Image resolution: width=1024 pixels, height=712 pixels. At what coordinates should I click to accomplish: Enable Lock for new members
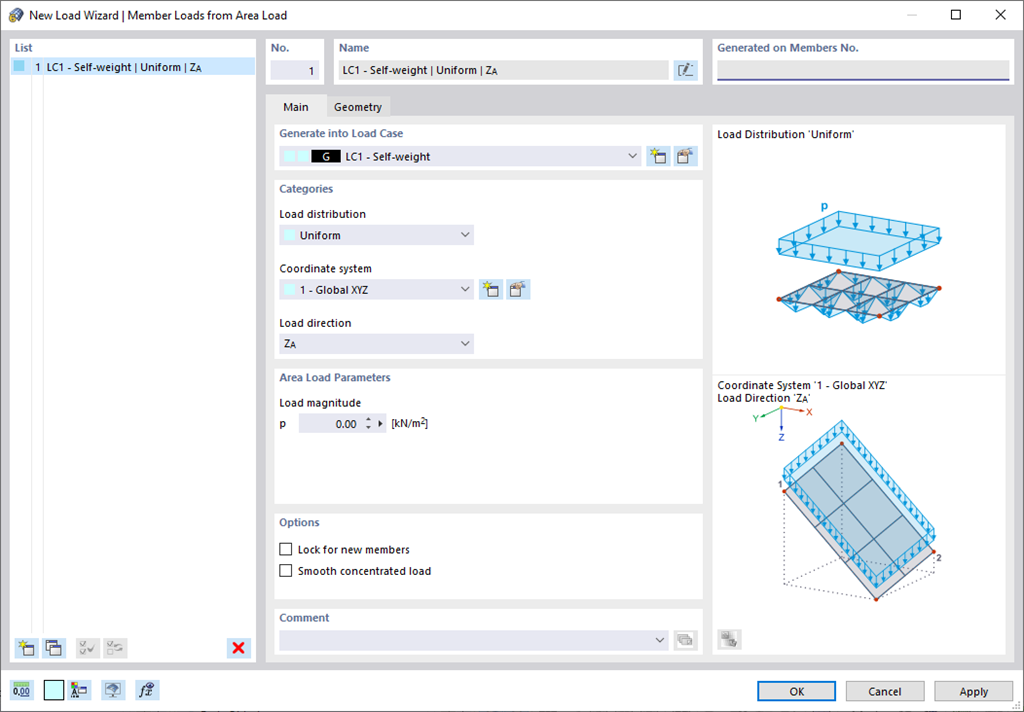click(x=286, y=549)
